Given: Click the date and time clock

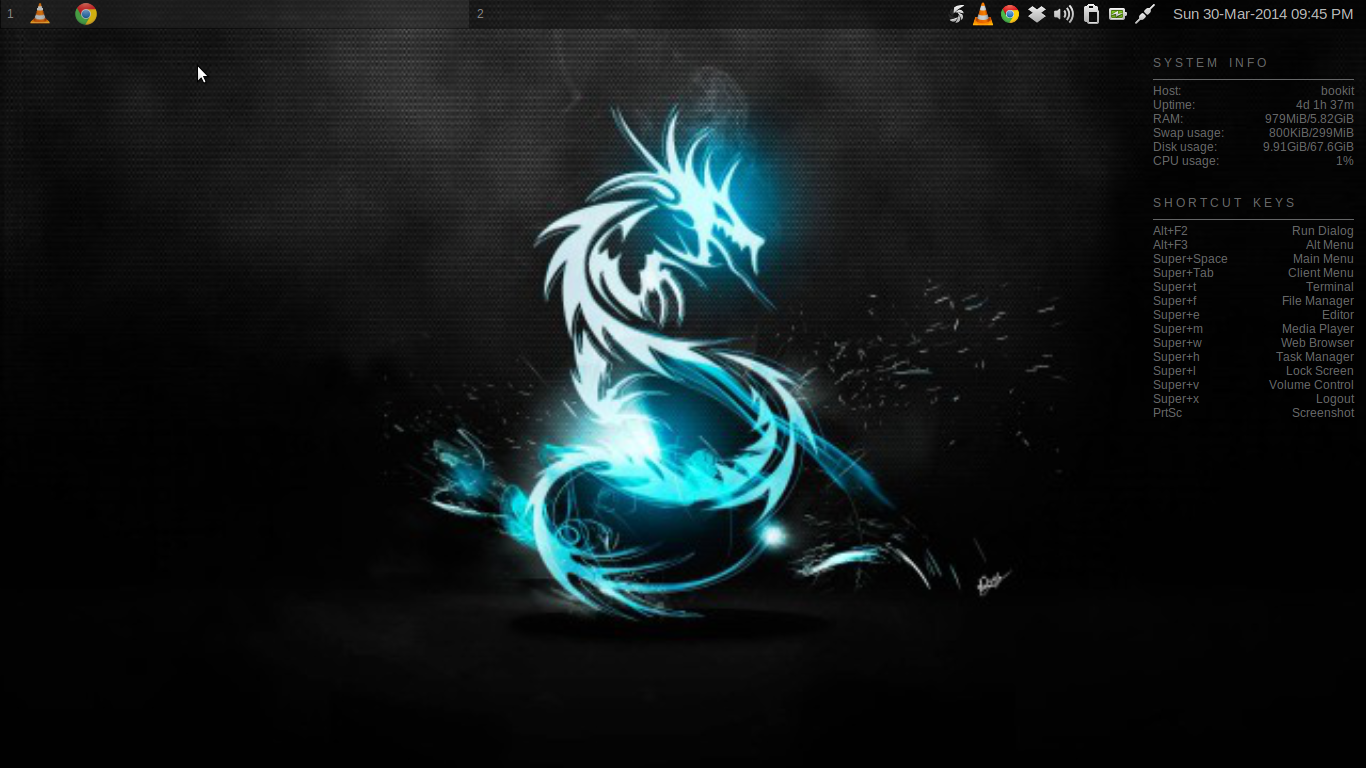Looking at the screenshot, I should (x=1262, y=14).
